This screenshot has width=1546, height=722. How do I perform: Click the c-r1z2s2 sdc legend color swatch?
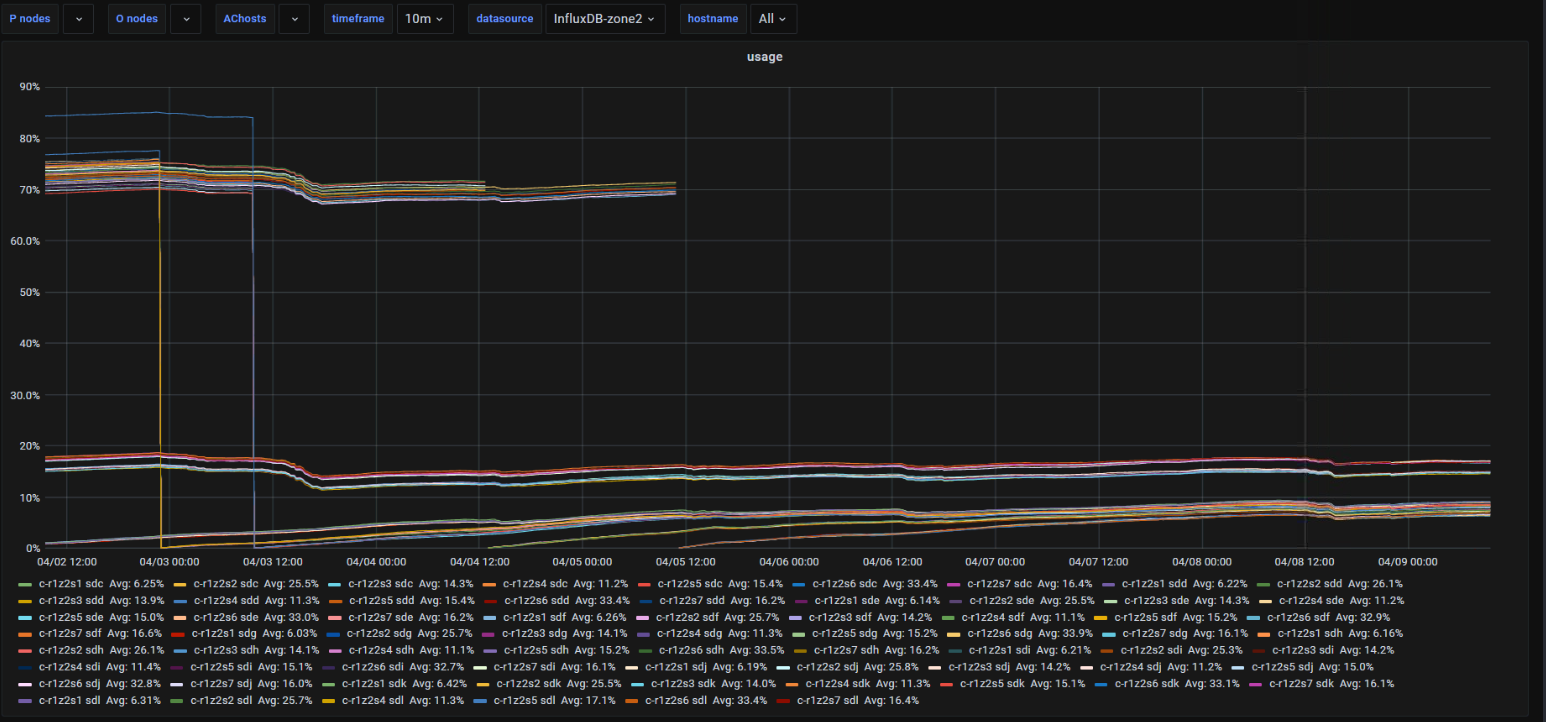180,583
